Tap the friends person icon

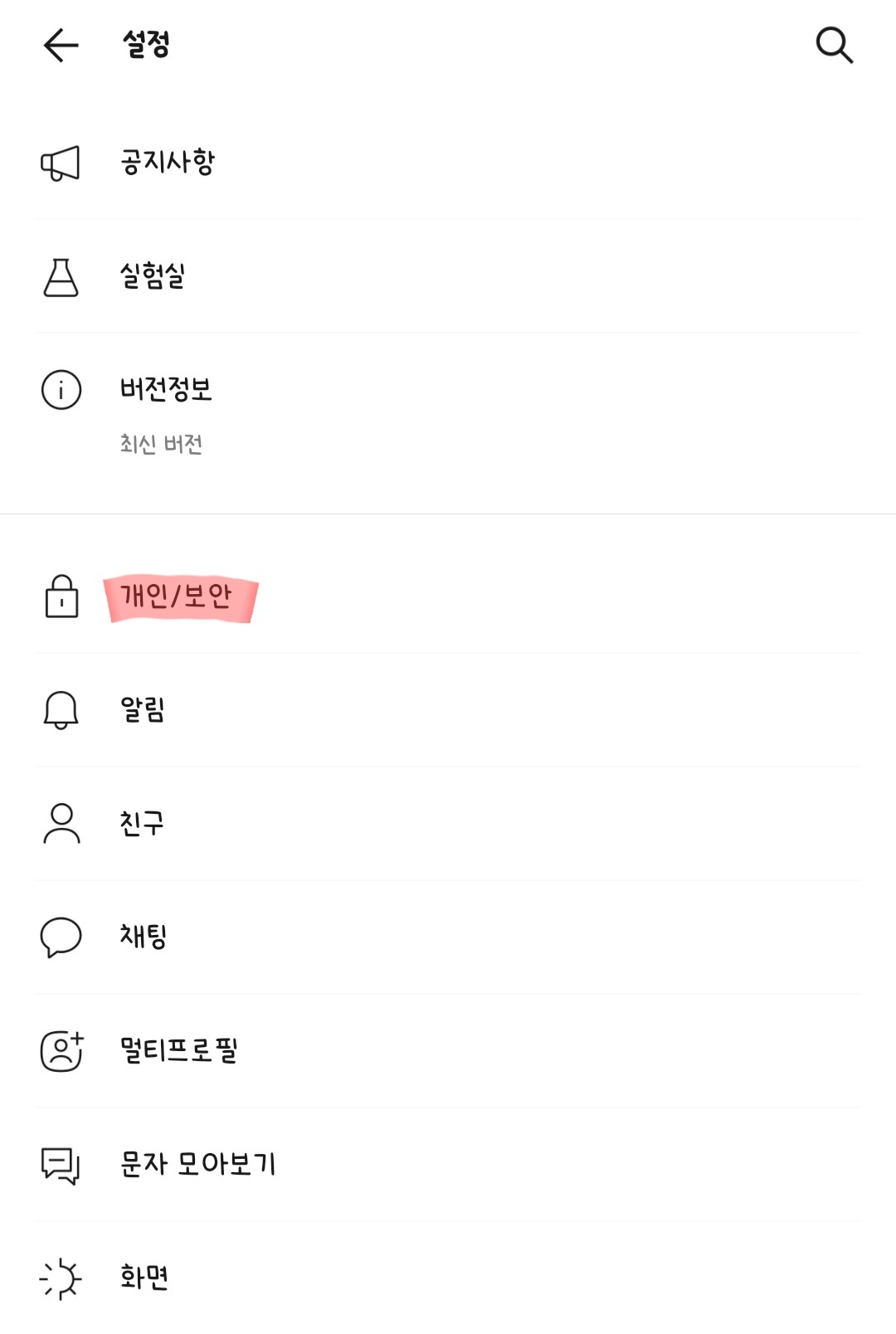point(61,823)
